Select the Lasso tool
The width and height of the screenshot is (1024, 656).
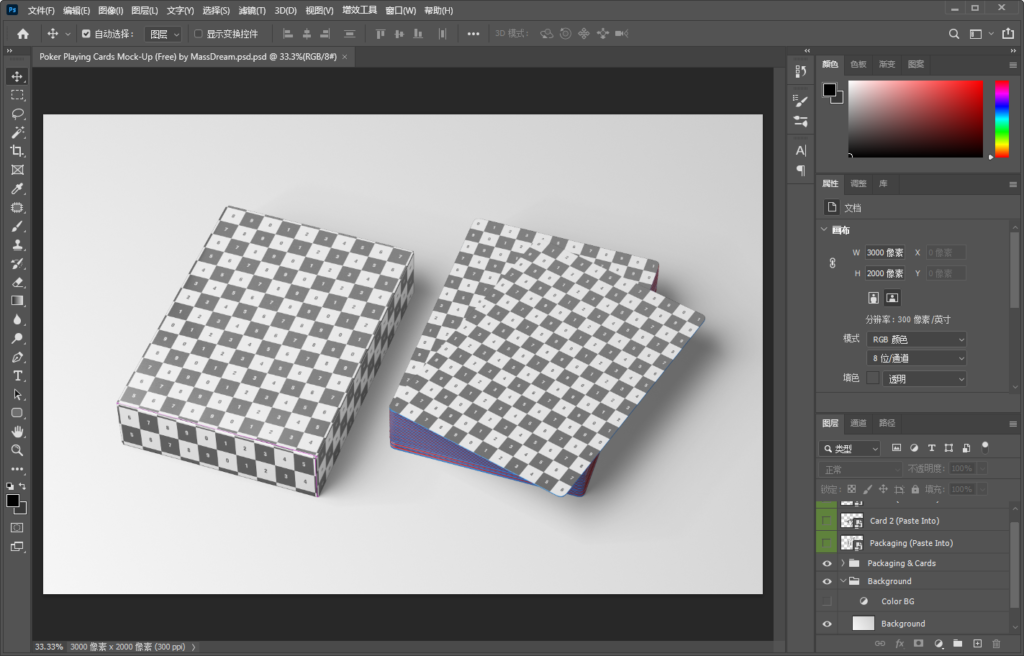[x=17, y=114]
